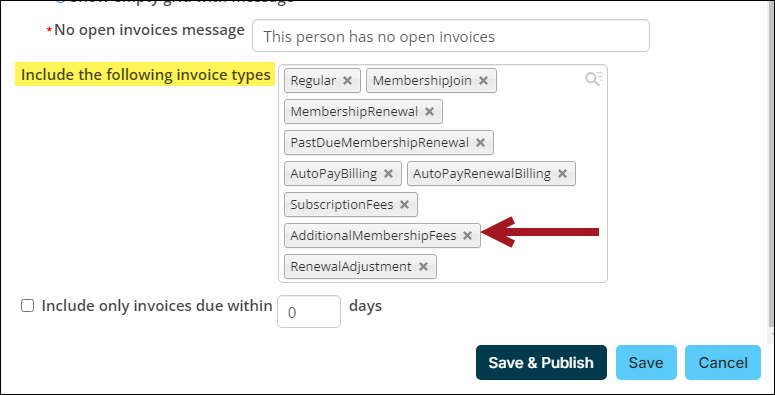Click the No open invoices message field

[x=451, y=36]
